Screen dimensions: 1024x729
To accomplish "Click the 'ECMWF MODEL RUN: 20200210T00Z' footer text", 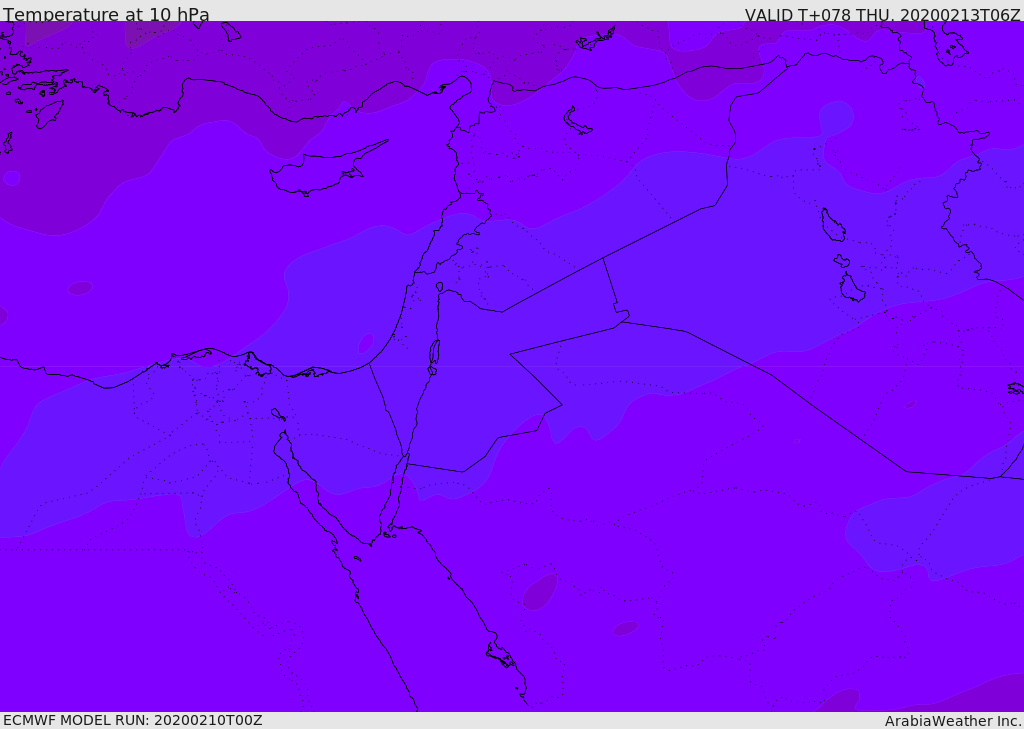I will point(133,720).
